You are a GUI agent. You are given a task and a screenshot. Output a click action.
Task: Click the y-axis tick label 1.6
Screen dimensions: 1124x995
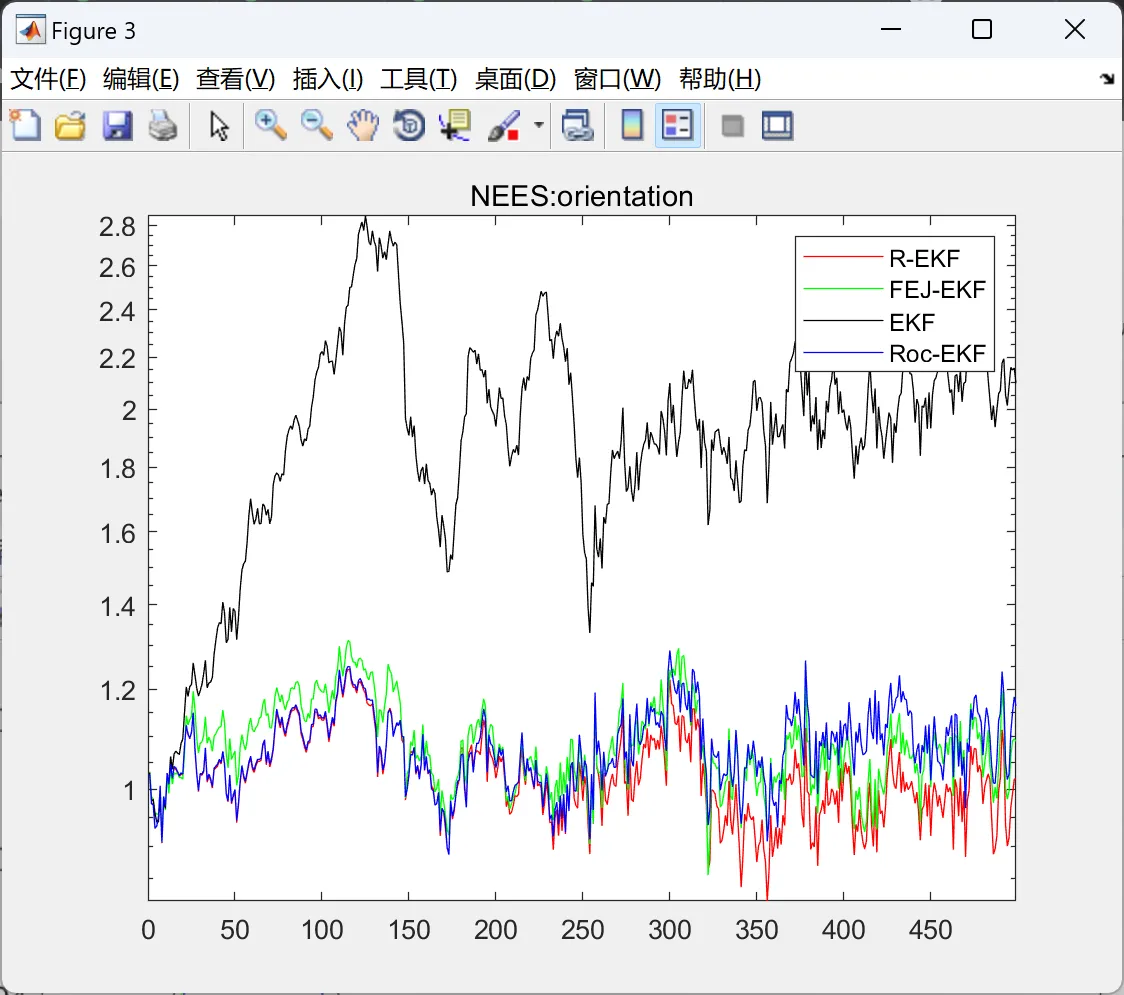(x=118, y=533)
